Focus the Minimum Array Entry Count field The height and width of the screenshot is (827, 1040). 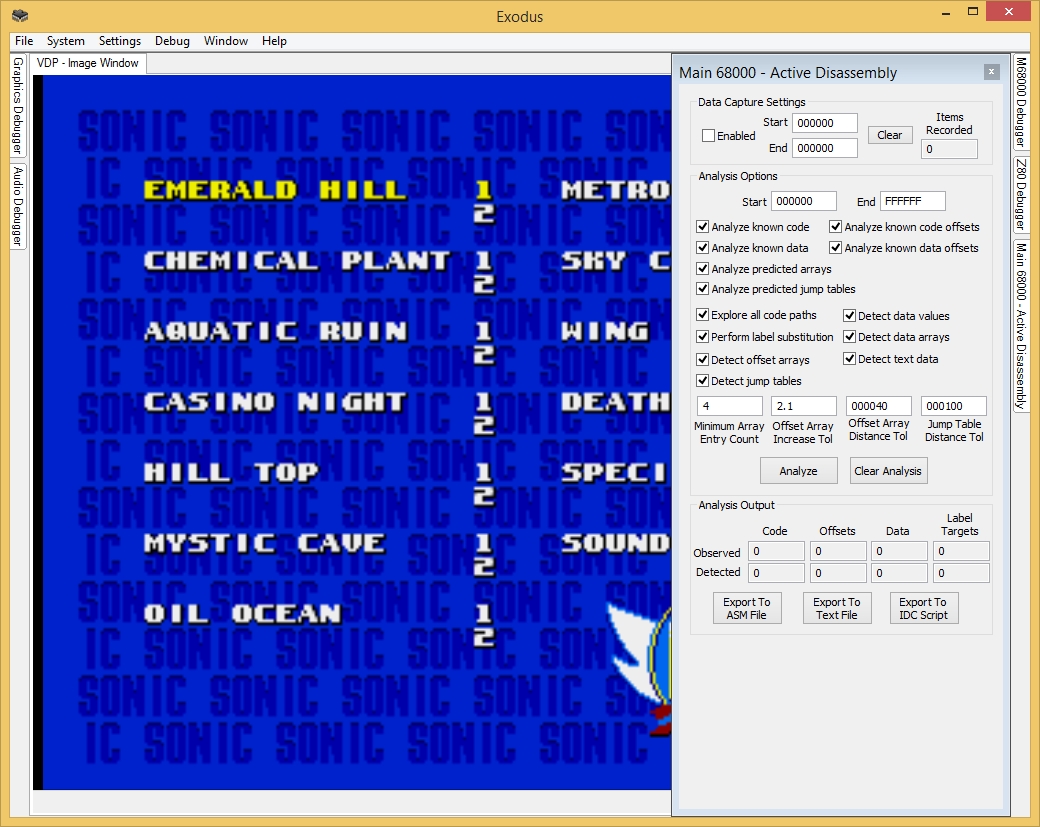pos(729,406)
